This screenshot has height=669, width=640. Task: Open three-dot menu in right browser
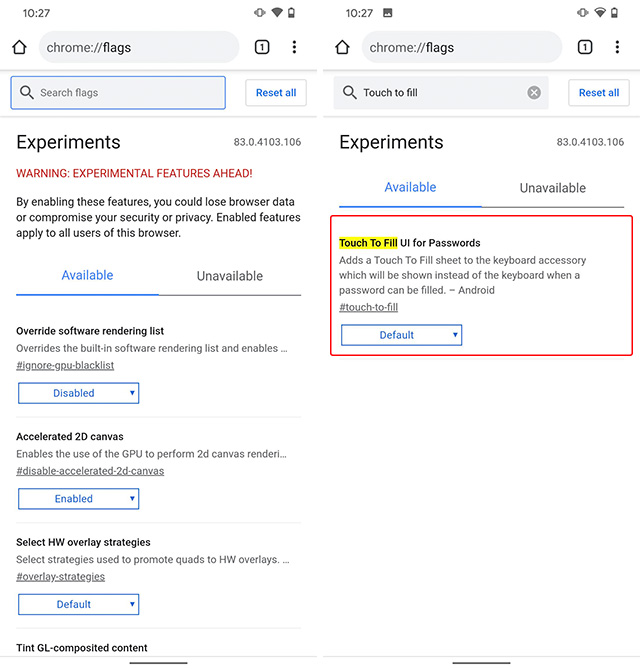pos(617,47)
